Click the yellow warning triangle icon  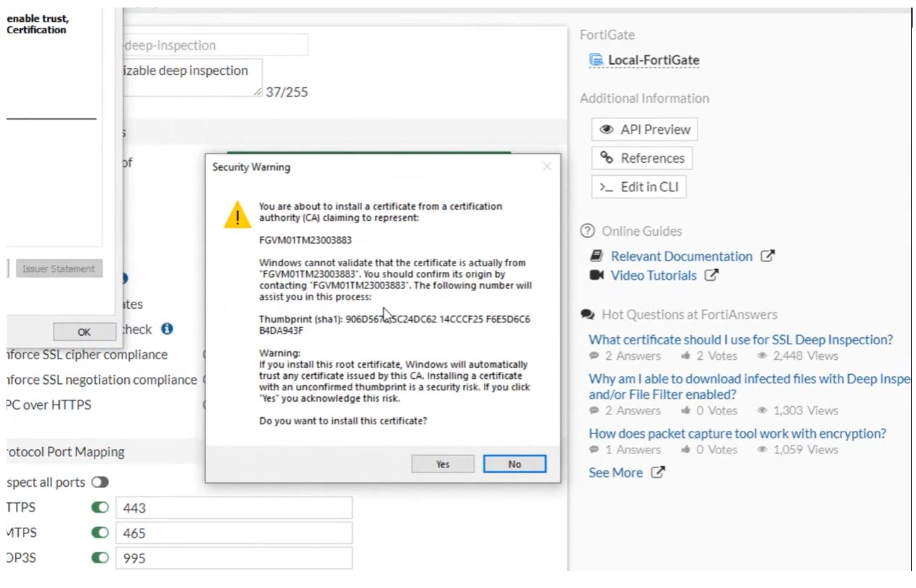pos(237,214)
